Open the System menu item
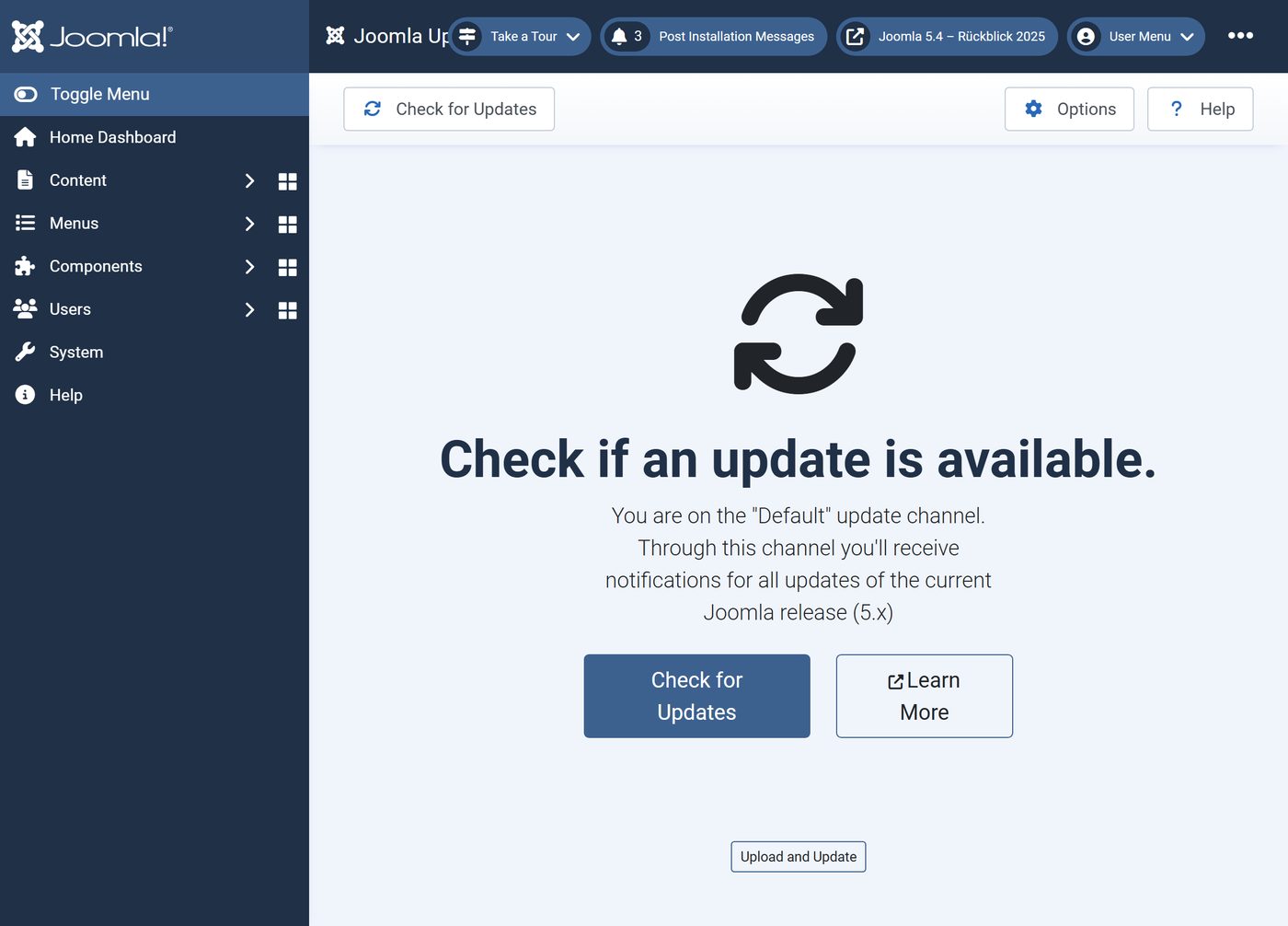The width and height of the screenshot is (1288, 926). (155, 352)
